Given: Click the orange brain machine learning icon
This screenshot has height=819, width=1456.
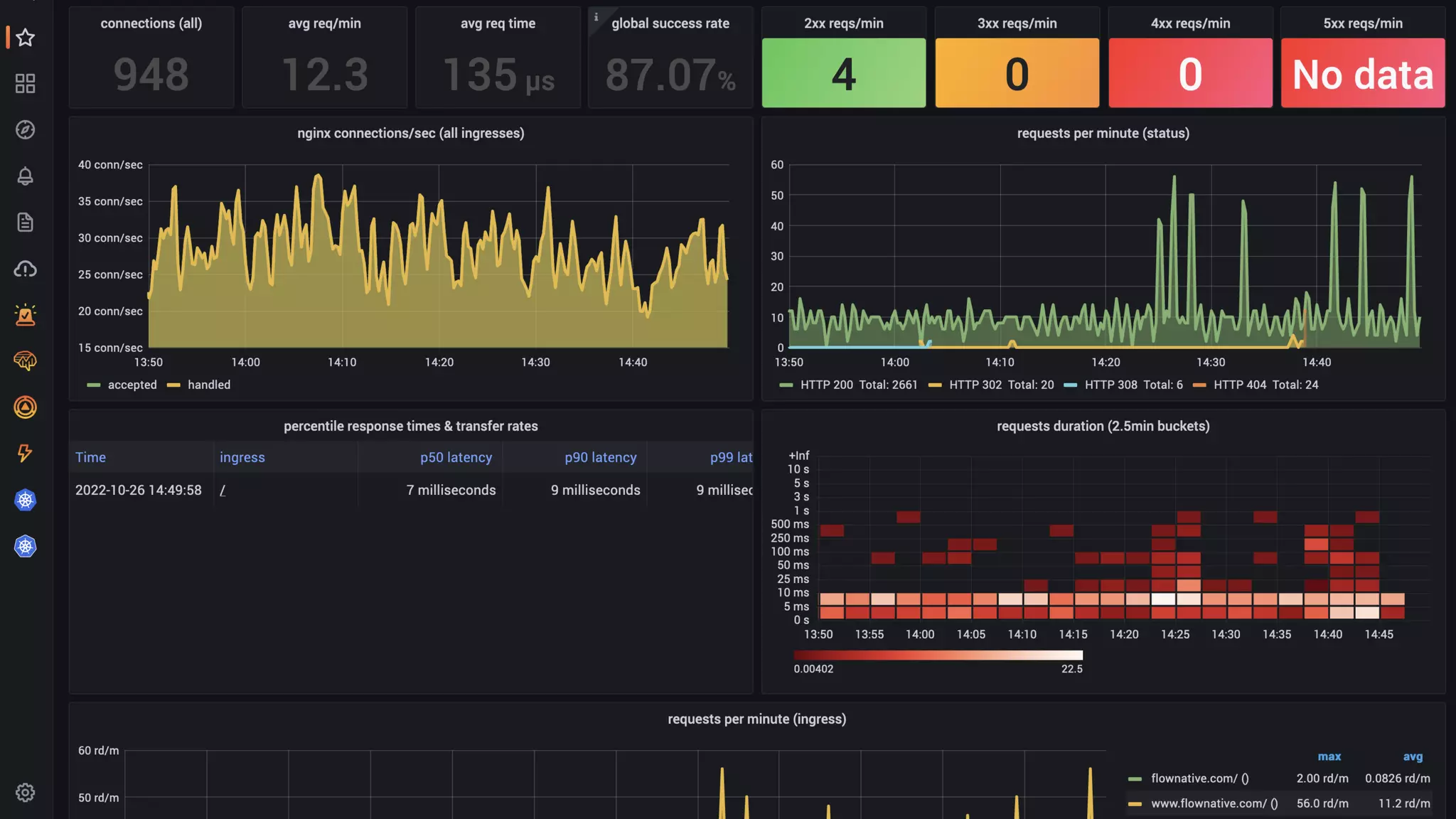Looking at the screenshot, I should click(x=26, y=361).
